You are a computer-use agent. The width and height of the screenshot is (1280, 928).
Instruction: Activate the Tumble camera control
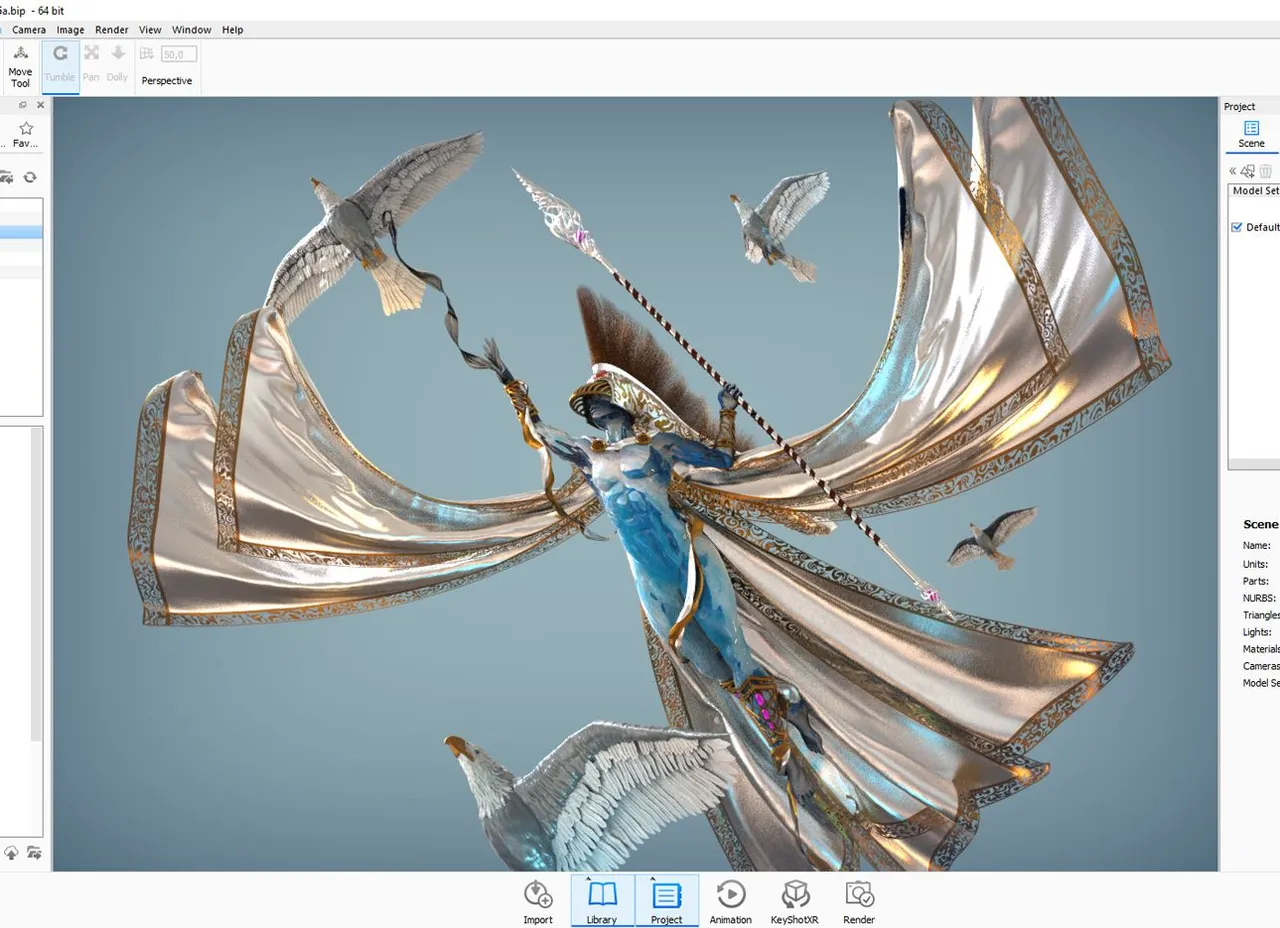(x=60, y=65)
